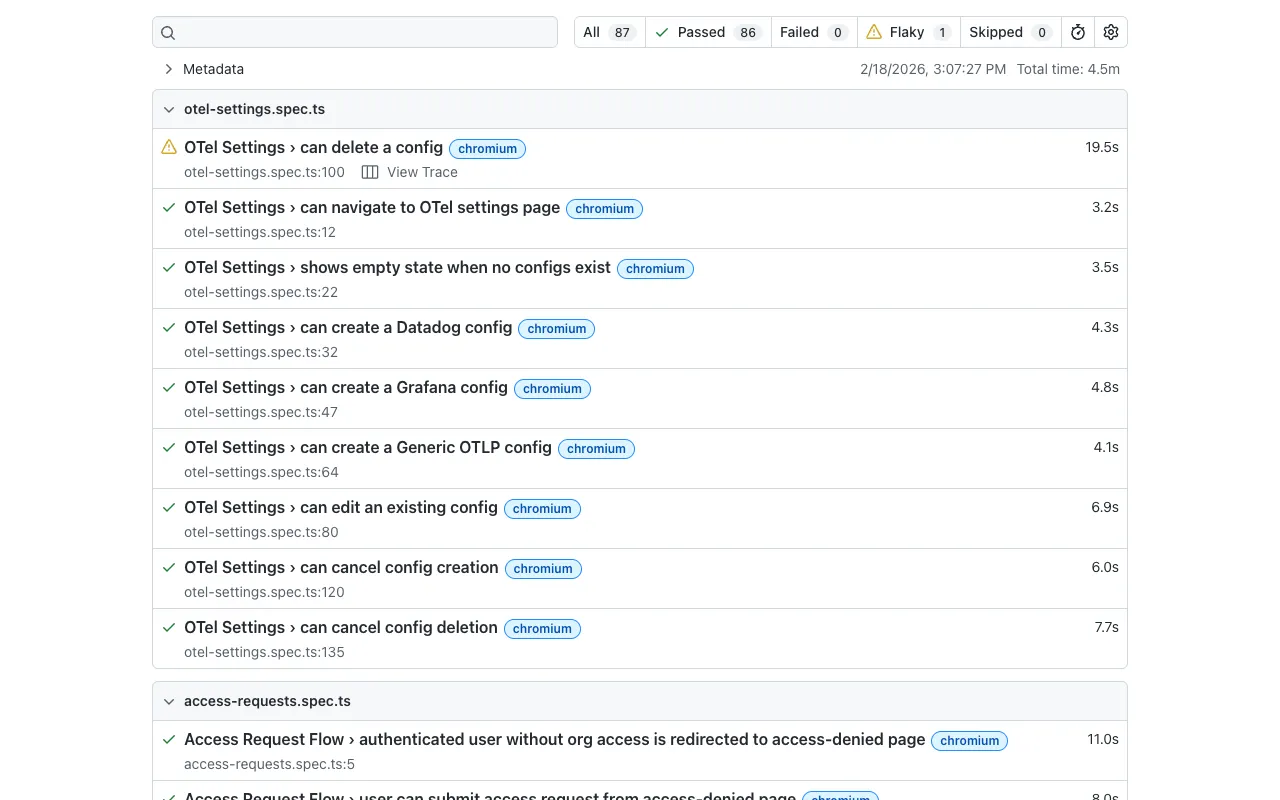
Task: Open the Flaky tests tab
Action: (906, 31)
